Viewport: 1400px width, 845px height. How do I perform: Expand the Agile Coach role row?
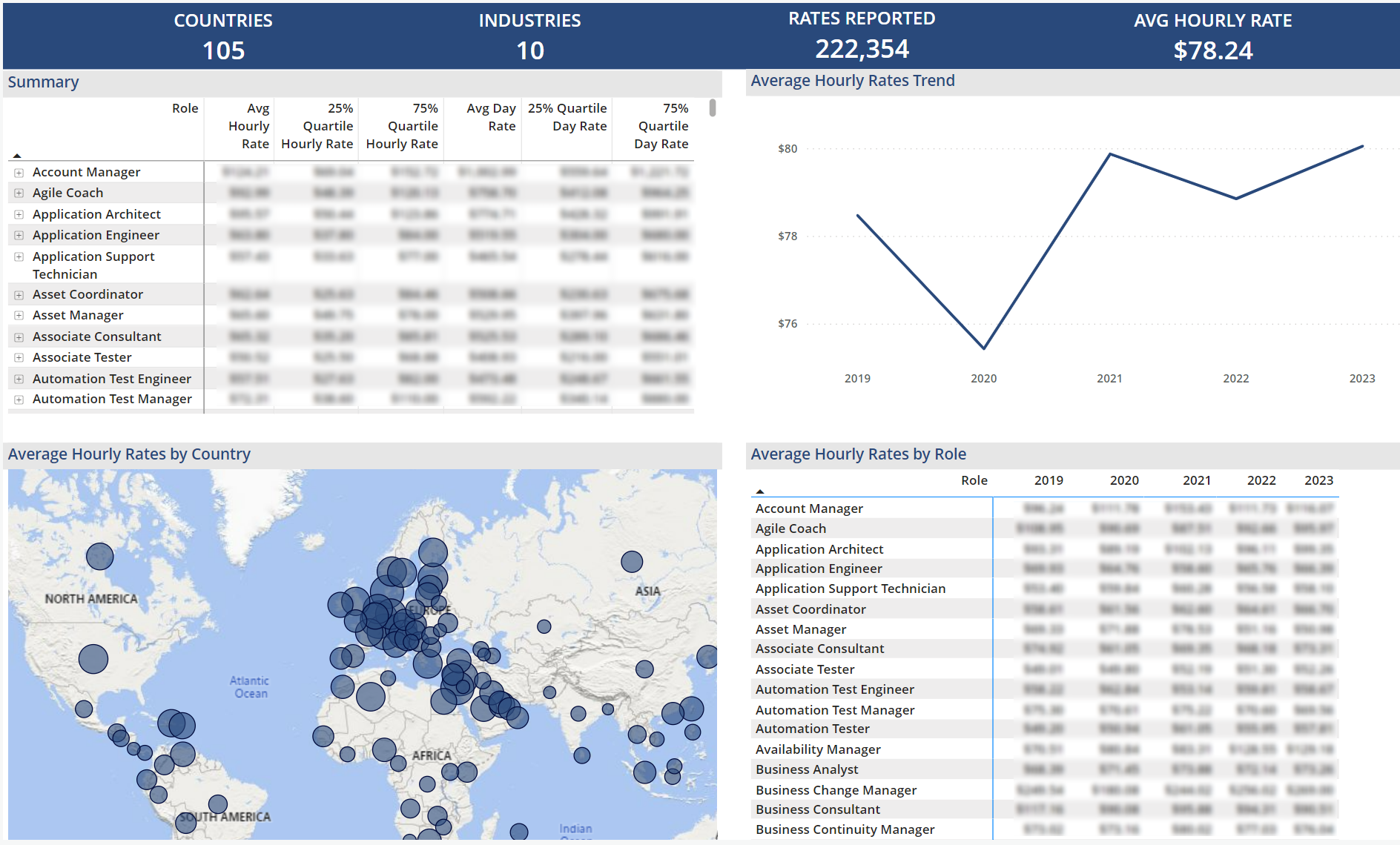point(18,192)
